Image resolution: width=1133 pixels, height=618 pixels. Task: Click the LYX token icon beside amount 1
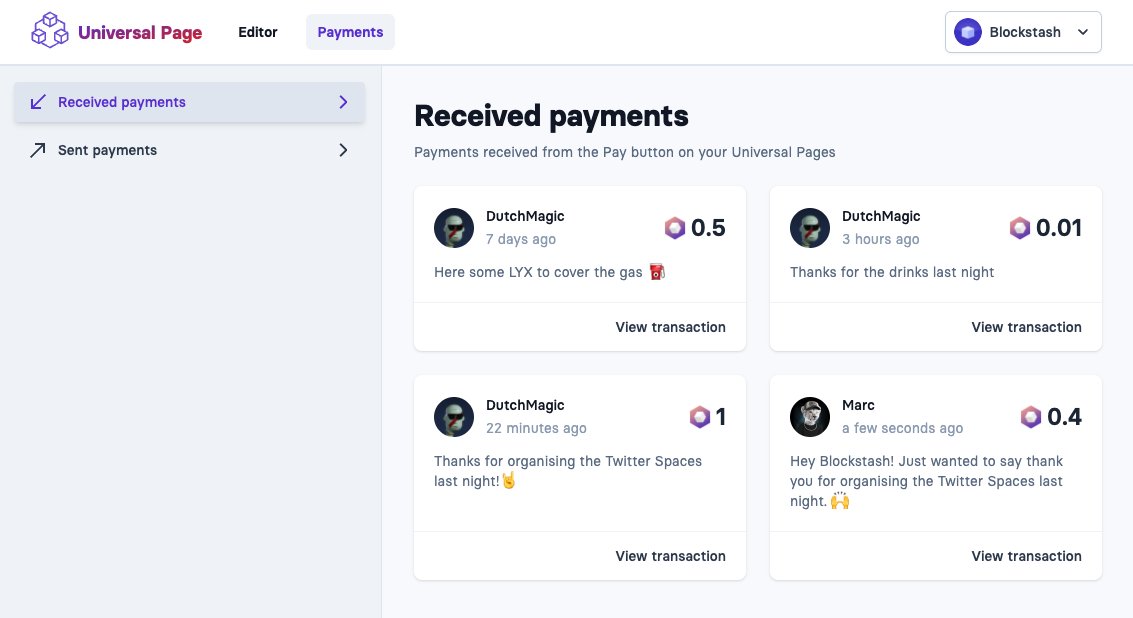(x=699, y=416)
